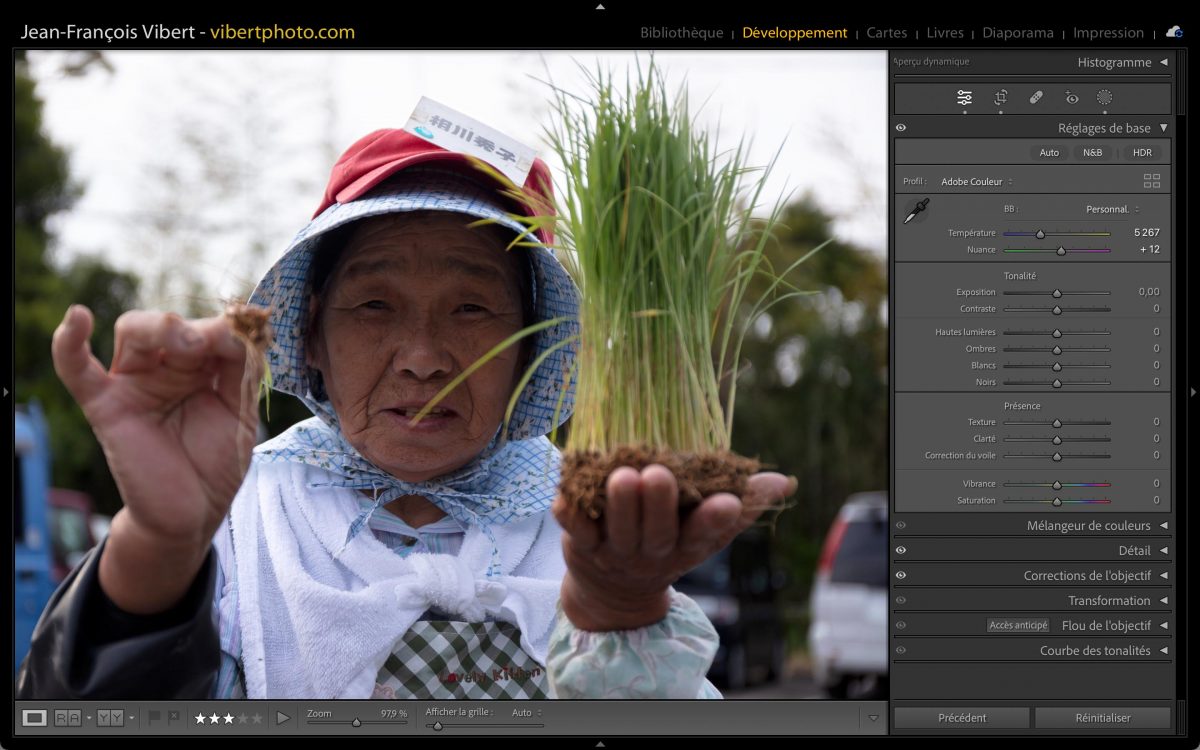Open the profile browser grid icon
Screen dimensions: 1200x750
coord(1152,181)
